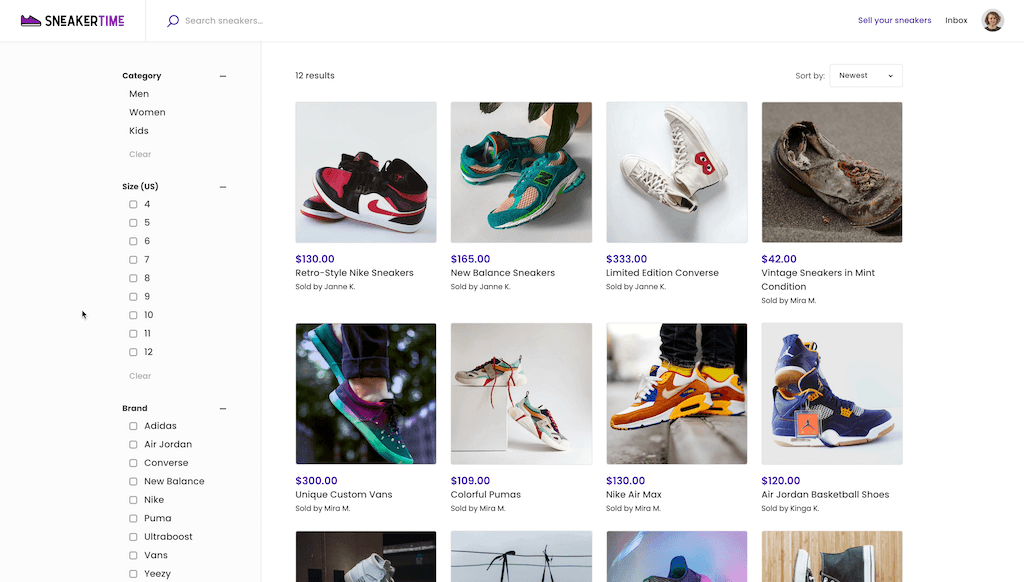Tick the New Balance brand checkbox
This screenshot has height=582, width=1024.
(133, 481)
